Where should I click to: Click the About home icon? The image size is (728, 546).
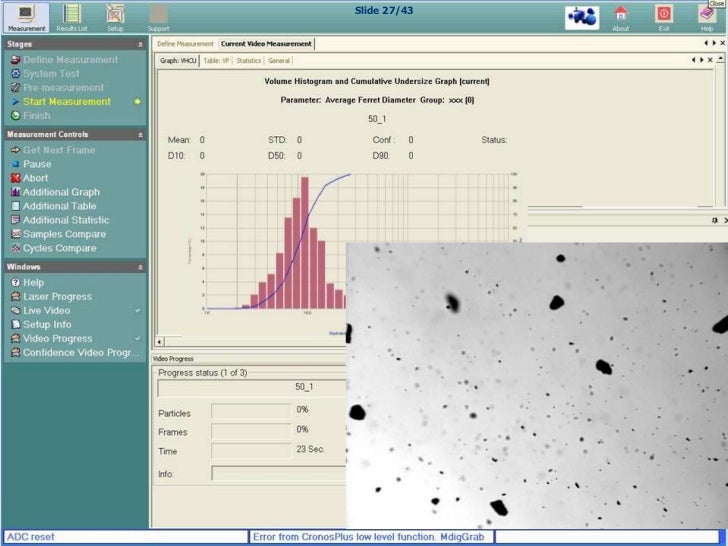pos(620,15)
